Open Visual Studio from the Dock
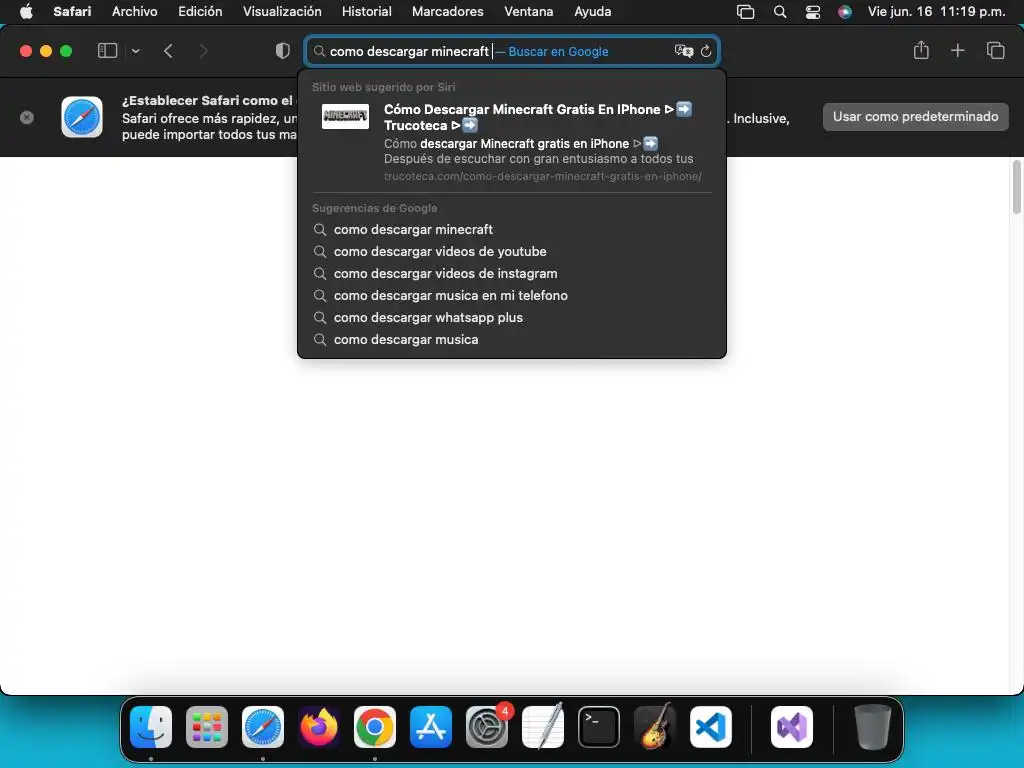Screen dimensions: 1024x768 coord(792,727)
